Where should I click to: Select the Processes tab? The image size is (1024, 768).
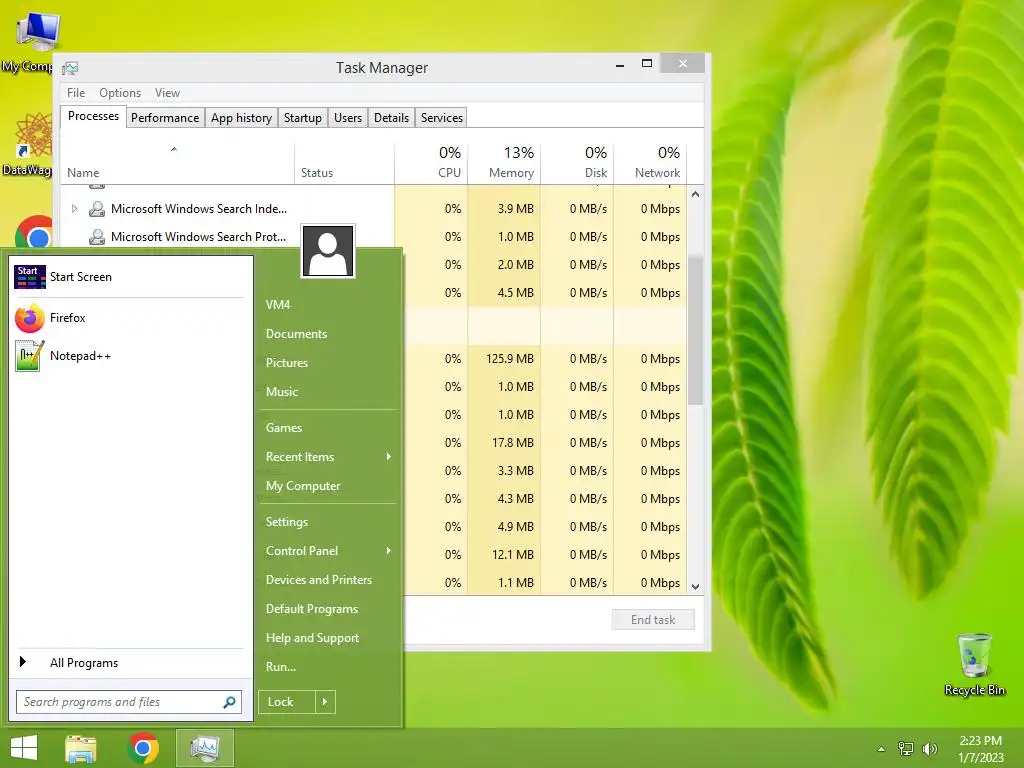point(93,116)
